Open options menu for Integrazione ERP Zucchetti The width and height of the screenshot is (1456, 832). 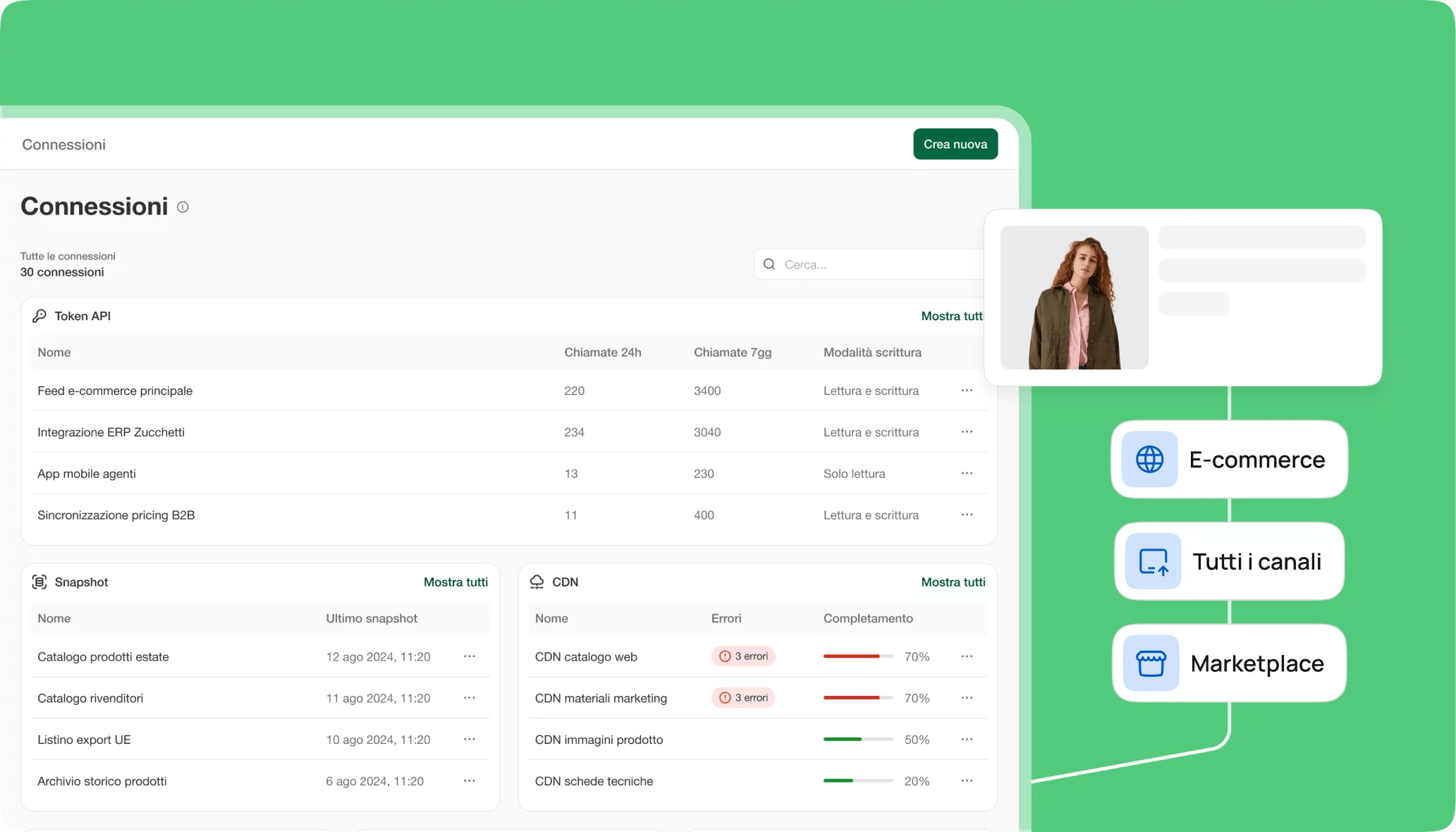(x=967, y=432)
